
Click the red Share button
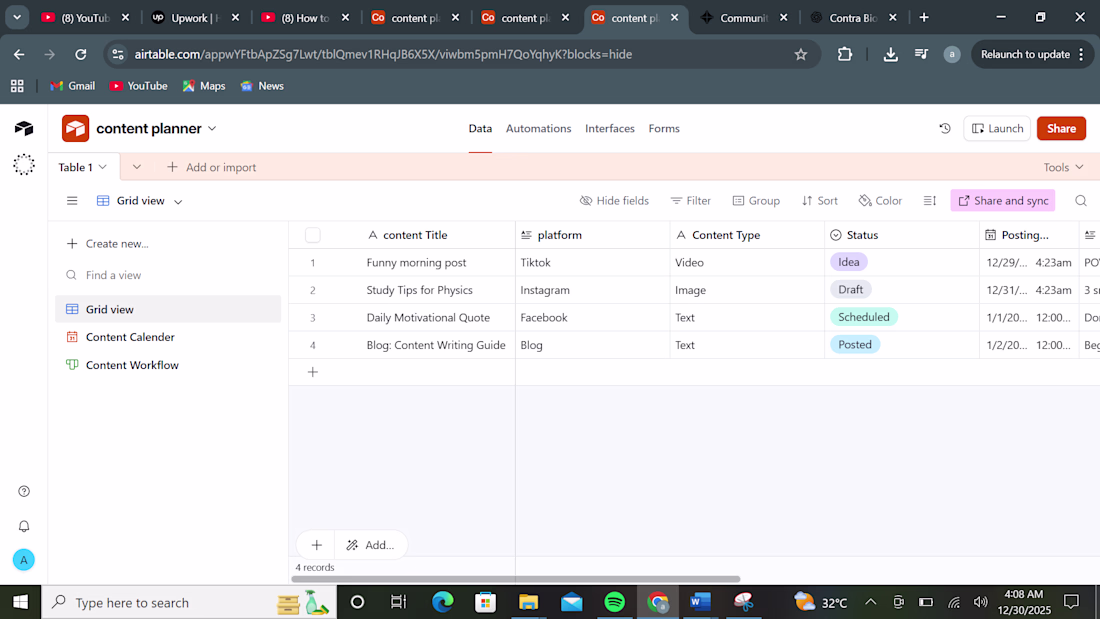(1061, 128)
